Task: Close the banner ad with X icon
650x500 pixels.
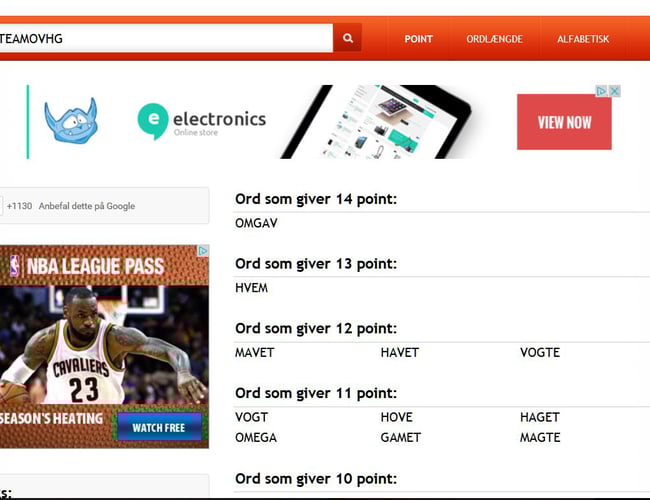Action: tap(615, 91)
